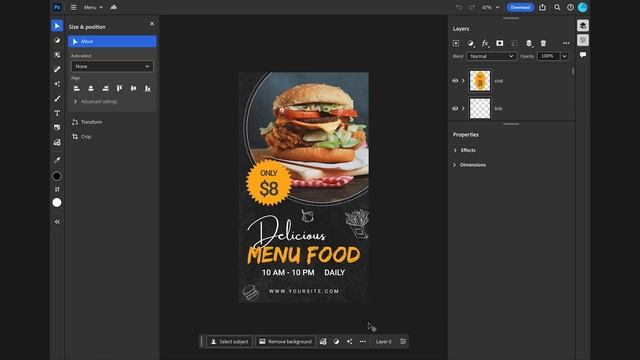Swap foreground and background colors
The image size is (640, 360).
(x=57, y=189)
